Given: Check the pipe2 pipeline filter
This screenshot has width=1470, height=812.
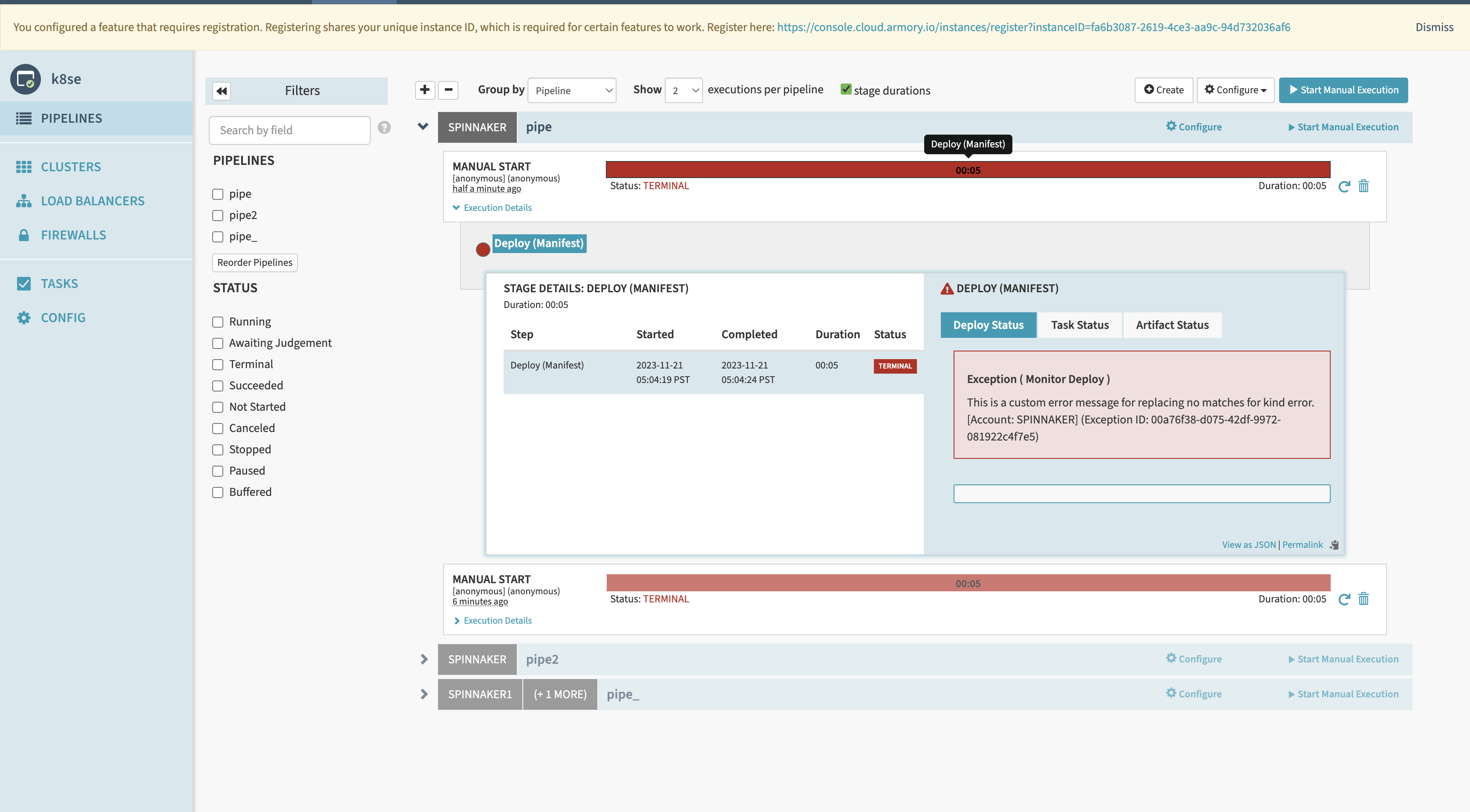Looking at the screenshot, I should pos(217,216).
